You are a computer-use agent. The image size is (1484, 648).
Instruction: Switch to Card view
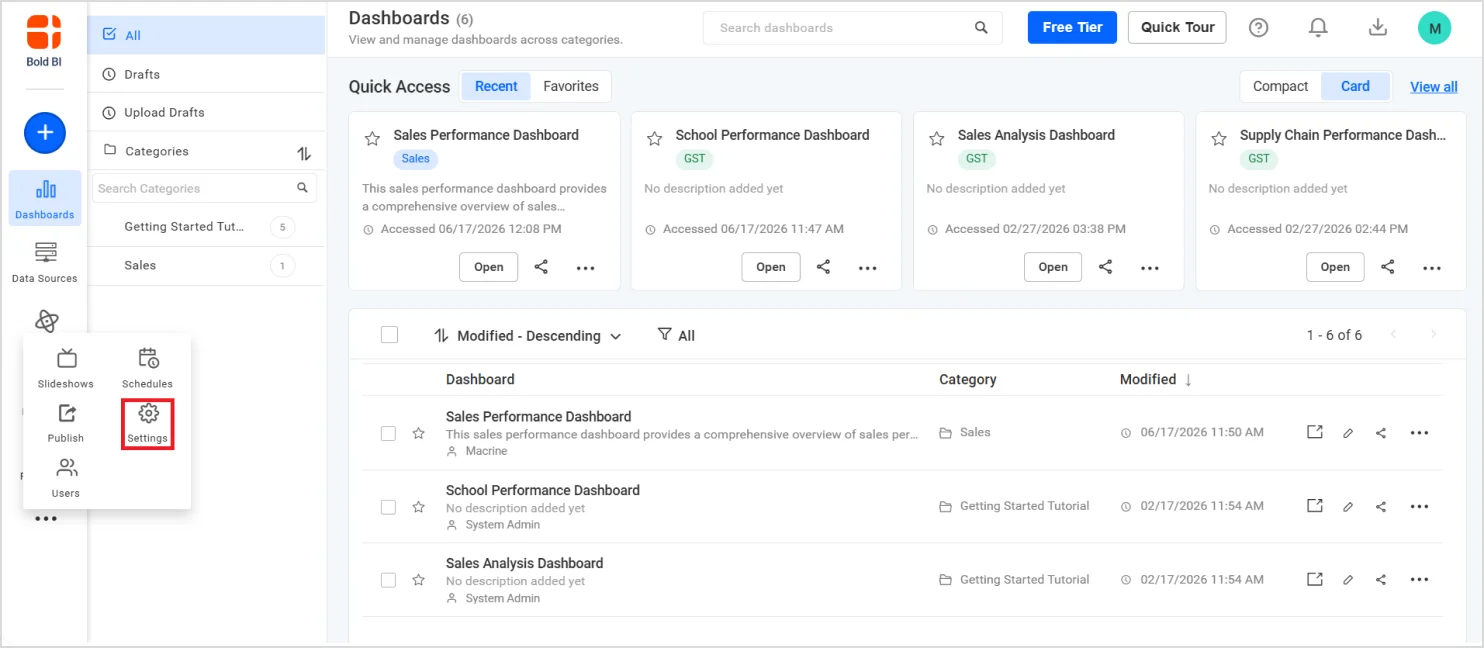[x=1355, y=86]
